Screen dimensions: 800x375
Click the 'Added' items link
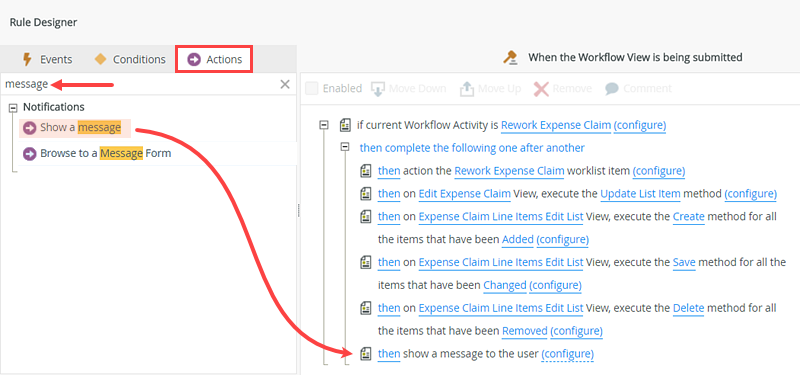pyautogui.click(x=518, y=239)
